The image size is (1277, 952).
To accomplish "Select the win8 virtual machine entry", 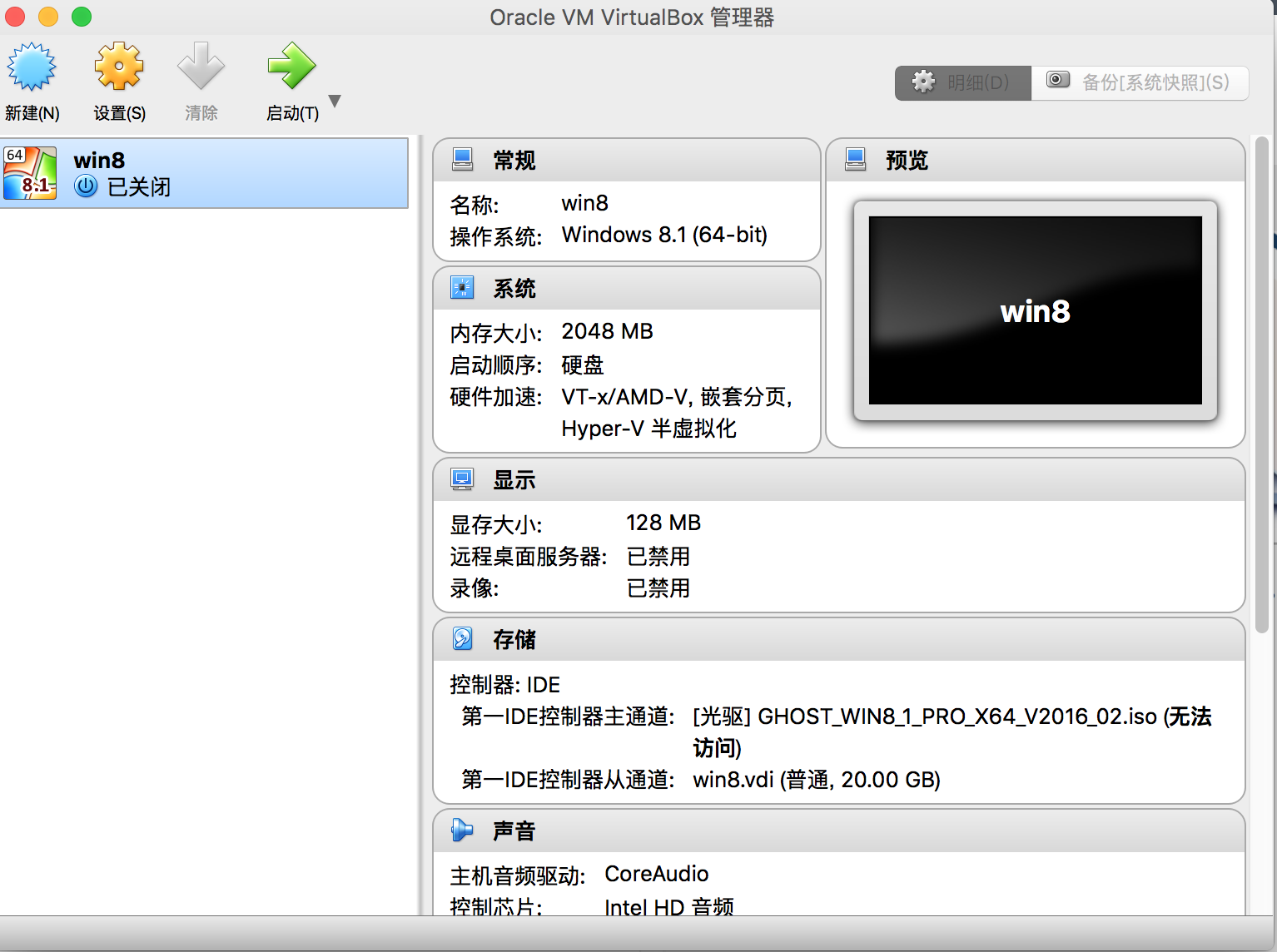I will tap(204, 173).
